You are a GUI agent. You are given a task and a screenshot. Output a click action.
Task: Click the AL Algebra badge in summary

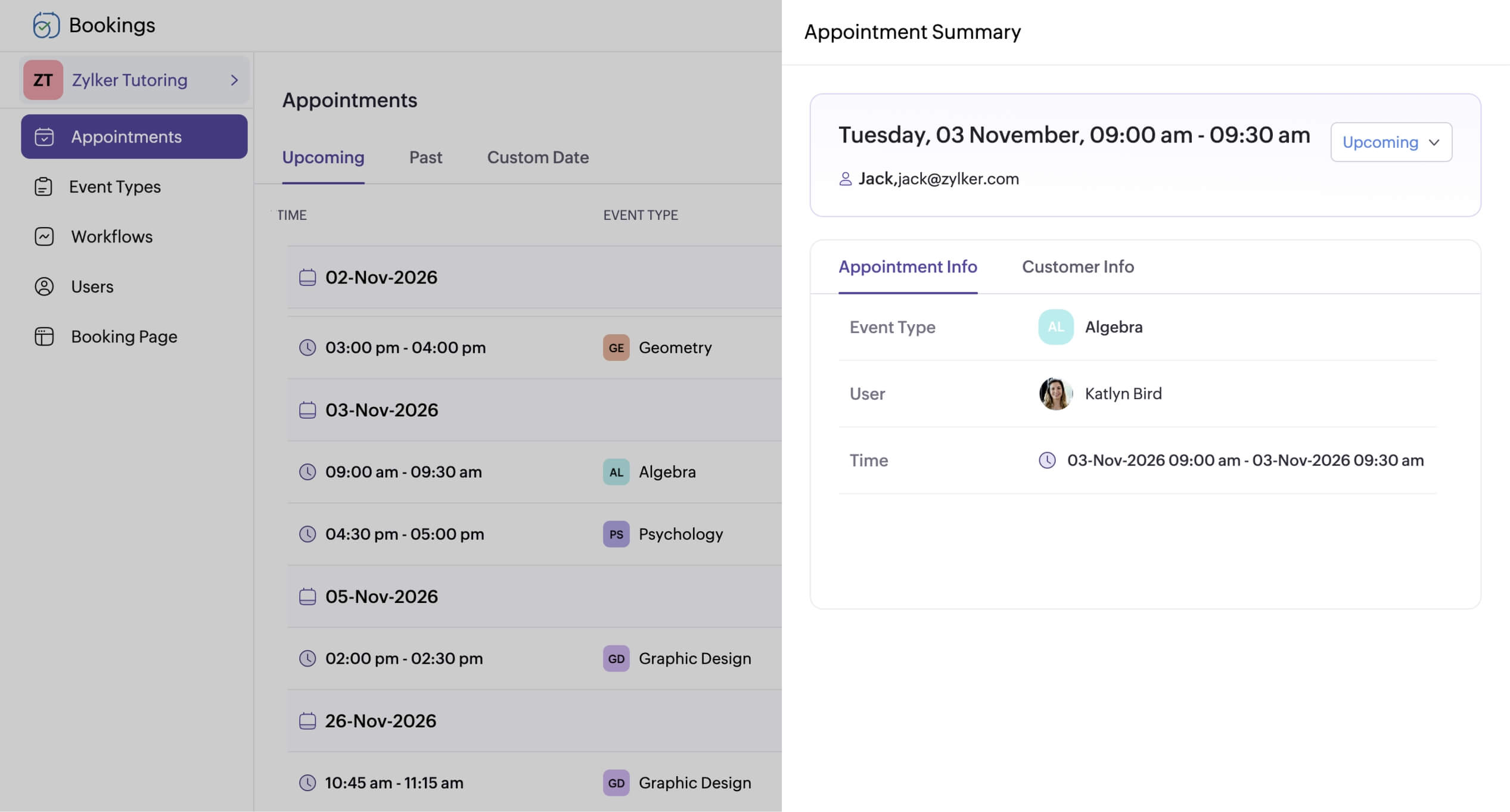[1055, 327]
